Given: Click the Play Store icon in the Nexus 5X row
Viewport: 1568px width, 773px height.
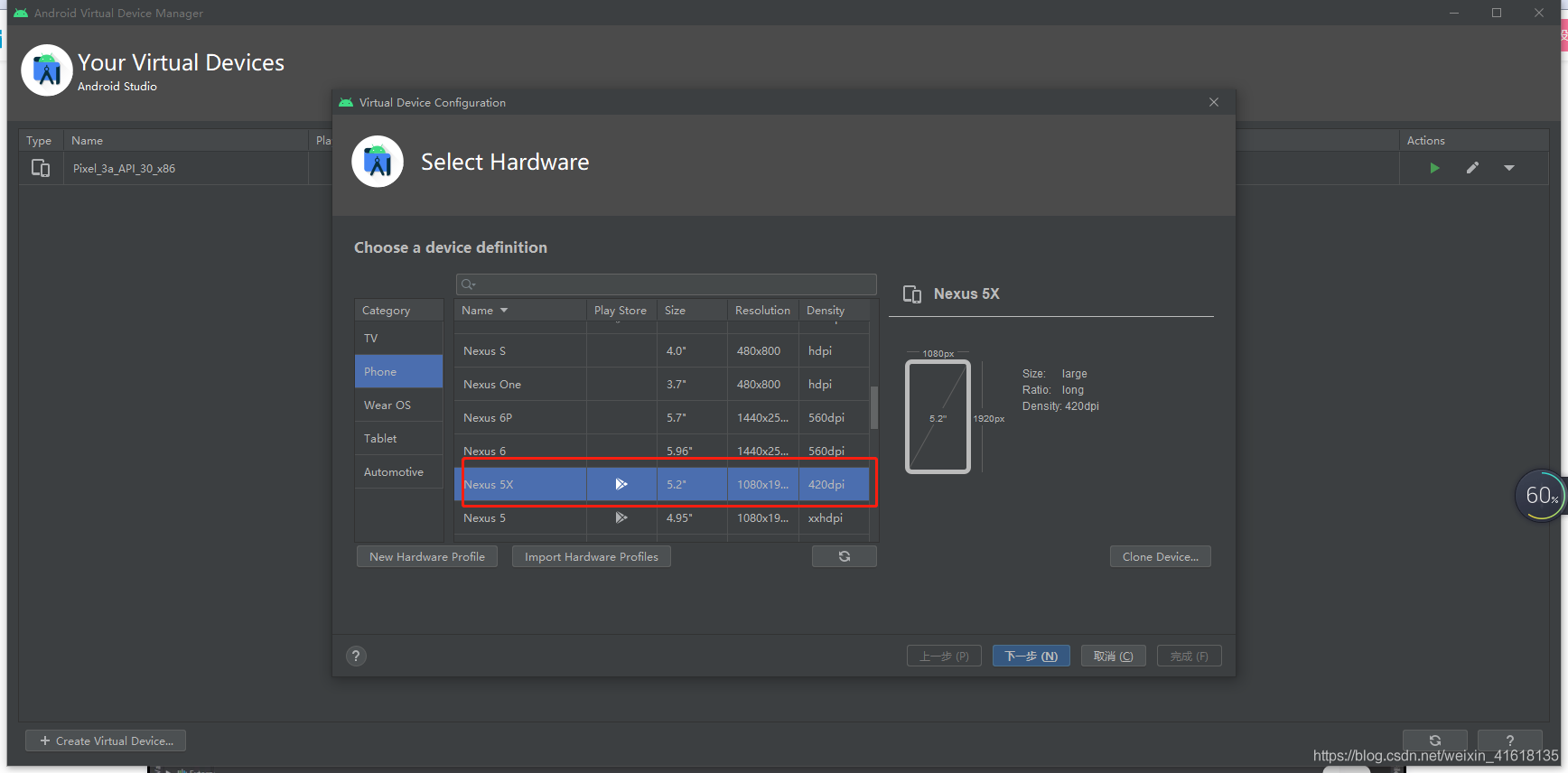Looking at the screenshot, I should (x=621, y=484).
